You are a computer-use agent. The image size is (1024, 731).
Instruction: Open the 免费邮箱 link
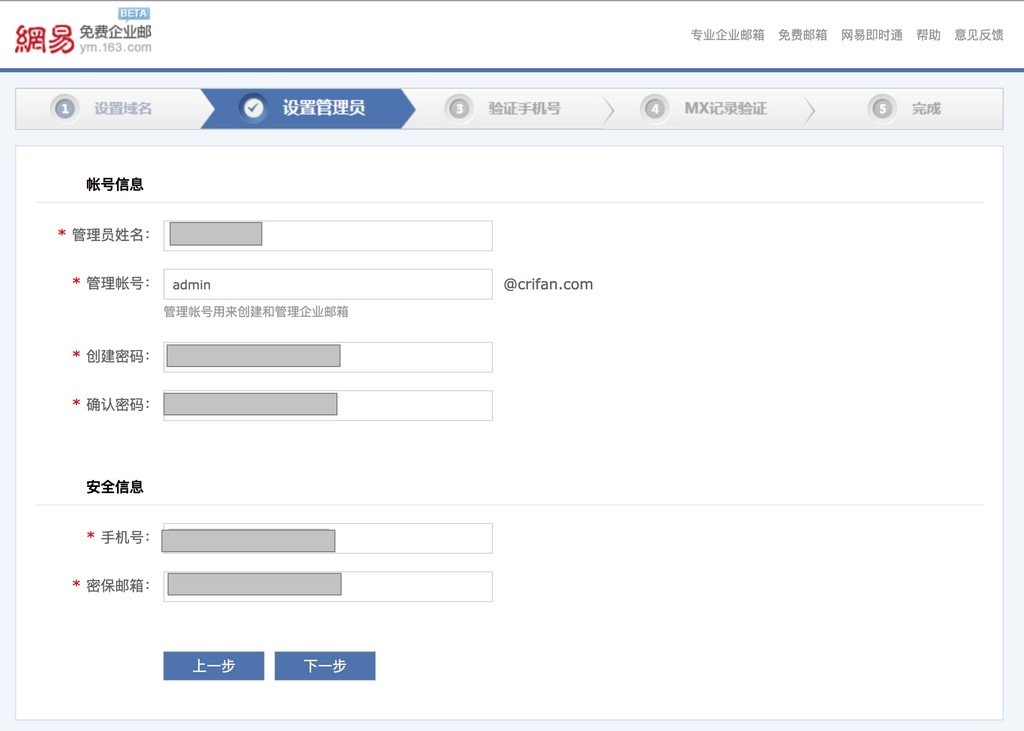click(803, 35)
